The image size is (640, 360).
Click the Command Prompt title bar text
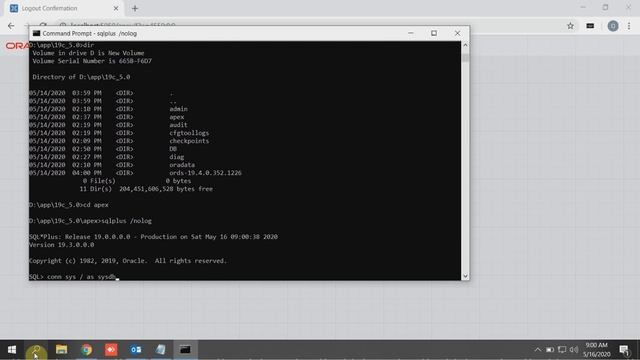coord(90,33)
